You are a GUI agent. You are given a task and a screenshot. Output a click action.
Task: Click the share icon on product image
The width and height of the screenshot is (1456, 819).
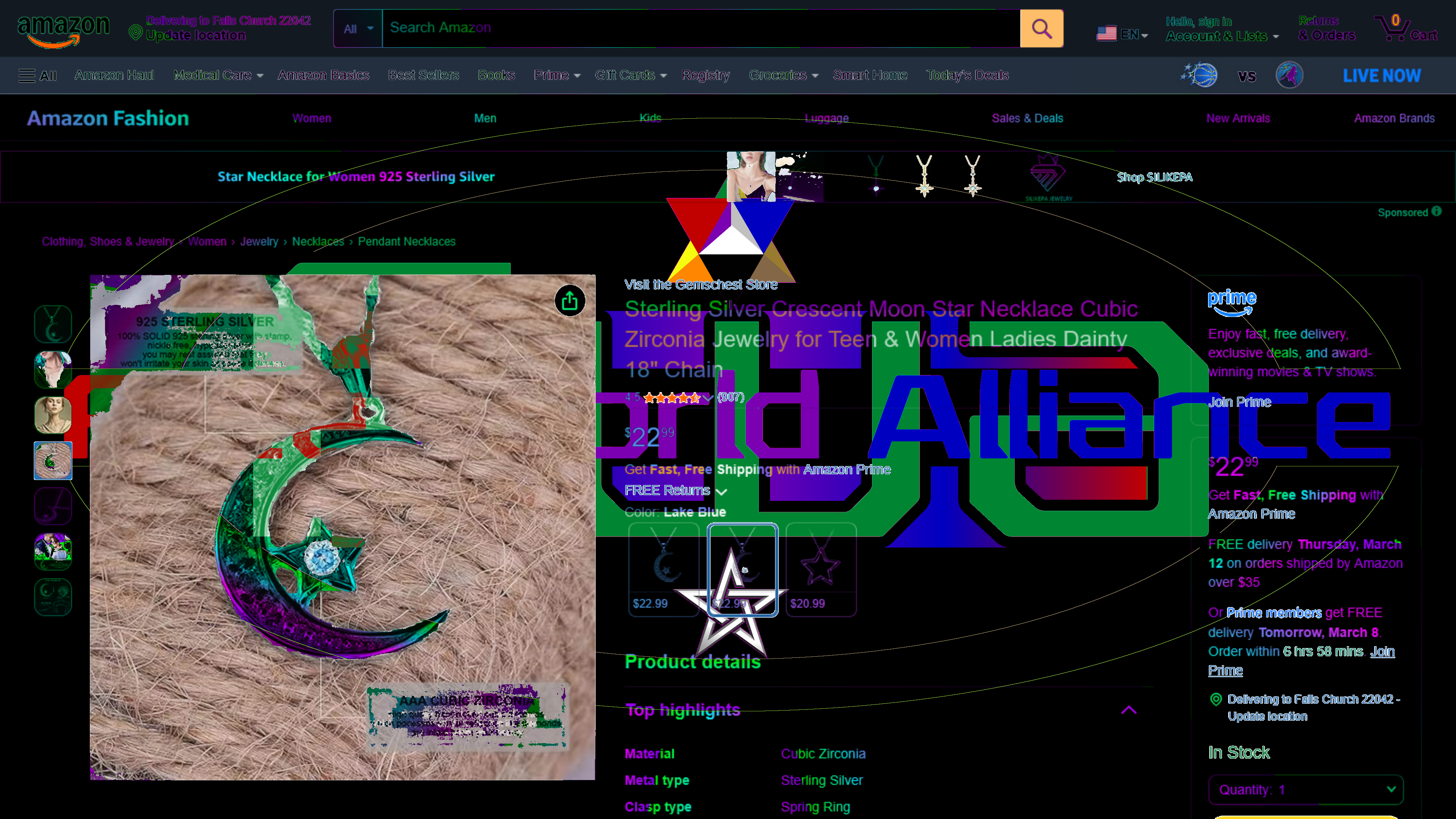click(x=569, y=301)
